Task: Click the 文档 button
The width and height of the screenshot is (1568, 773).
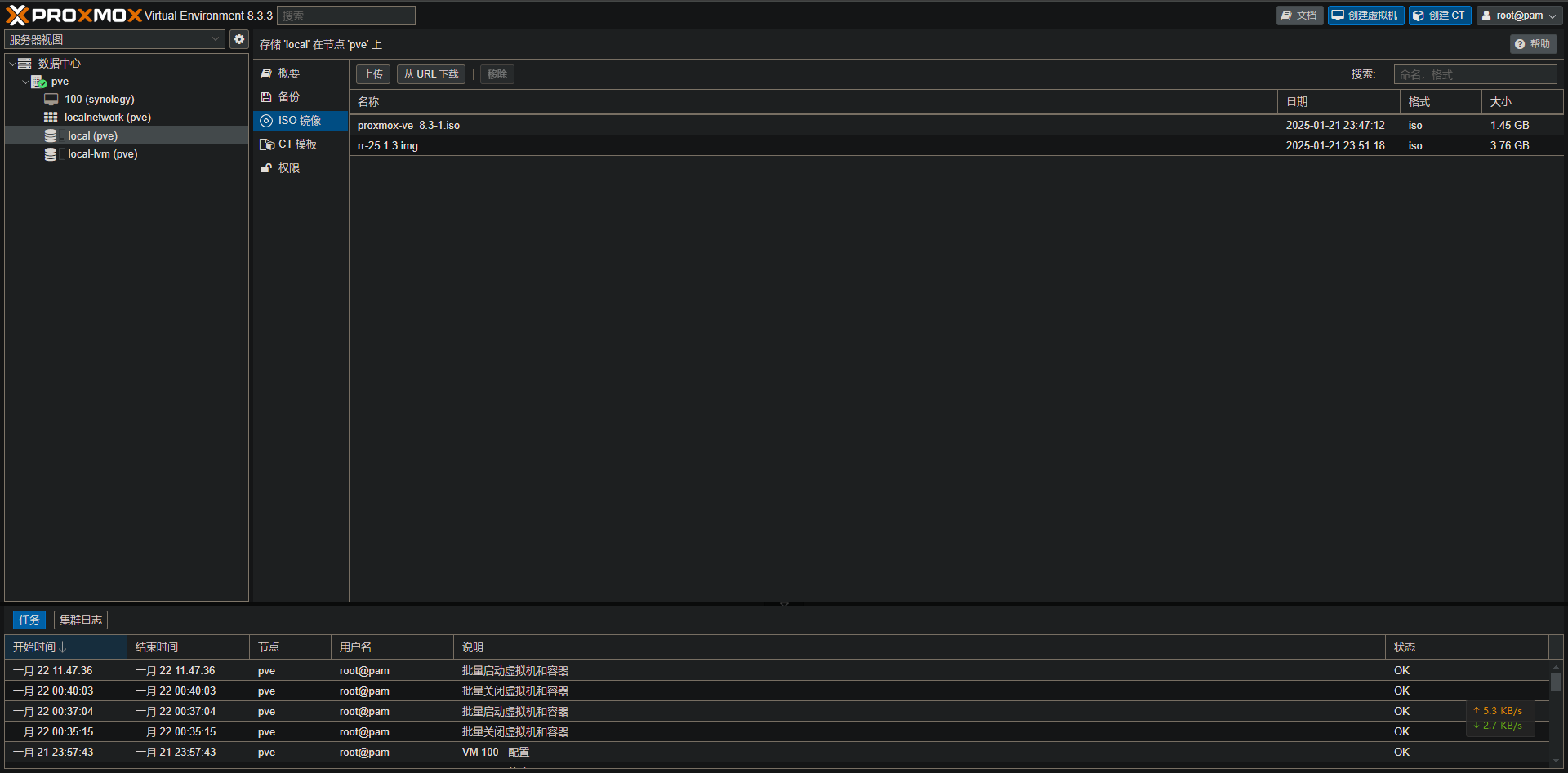Action: coord(1299,16)
